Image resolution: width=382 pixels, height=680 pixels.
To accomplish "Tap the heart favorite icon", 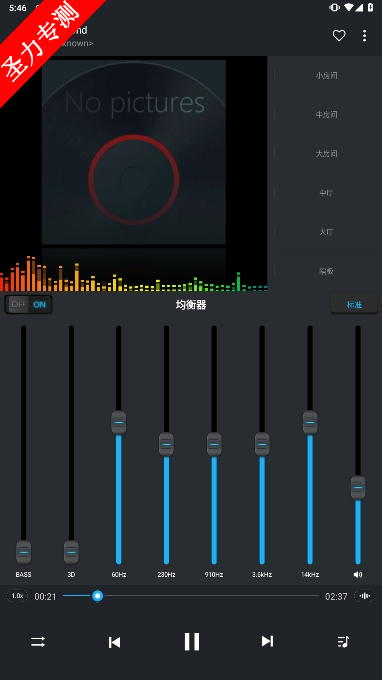I will tap(339, 36).
